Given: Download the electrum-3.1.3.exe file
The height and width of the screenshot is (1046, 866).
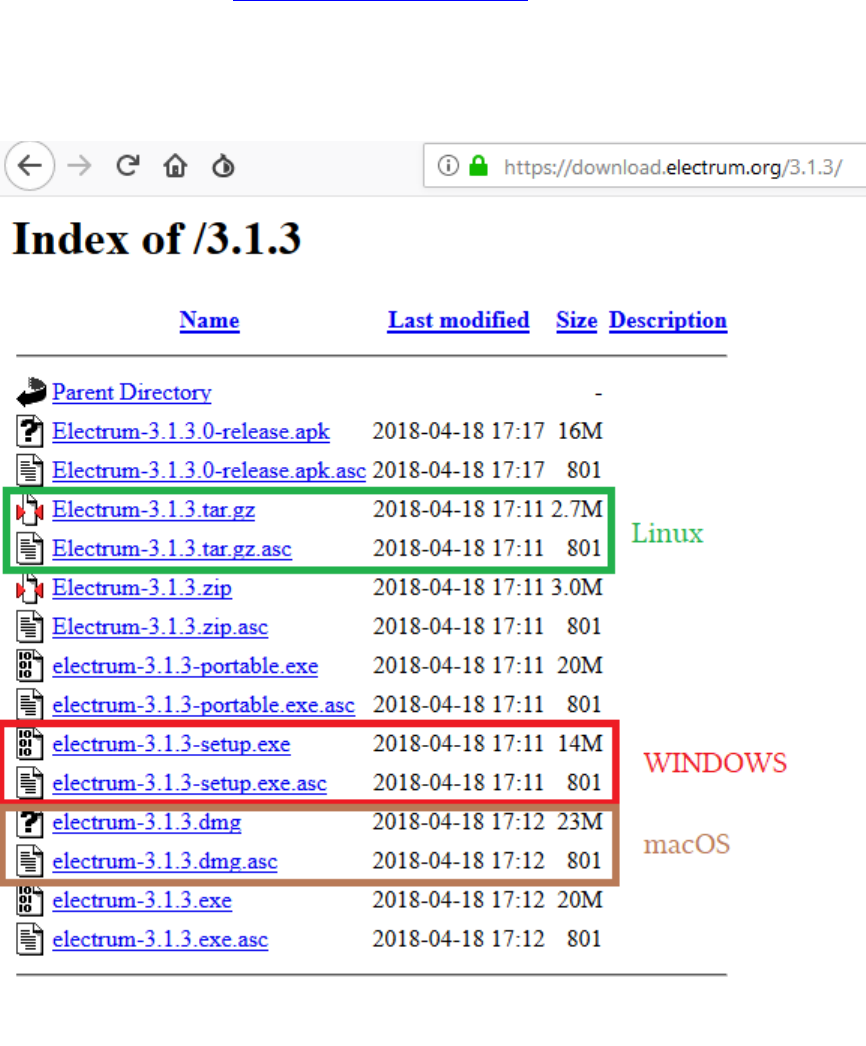Looking at the screenshot, I should click(x=142, y=900).
